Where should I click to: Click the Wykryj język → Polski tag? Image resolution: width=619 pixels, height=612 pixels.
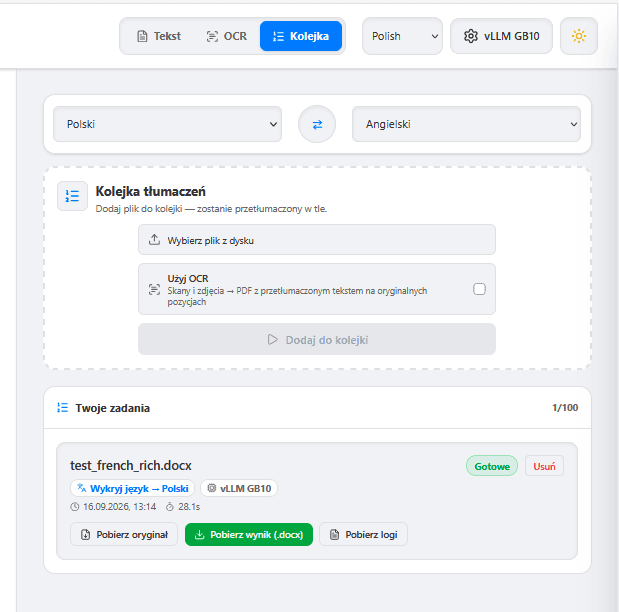point(133,488)
